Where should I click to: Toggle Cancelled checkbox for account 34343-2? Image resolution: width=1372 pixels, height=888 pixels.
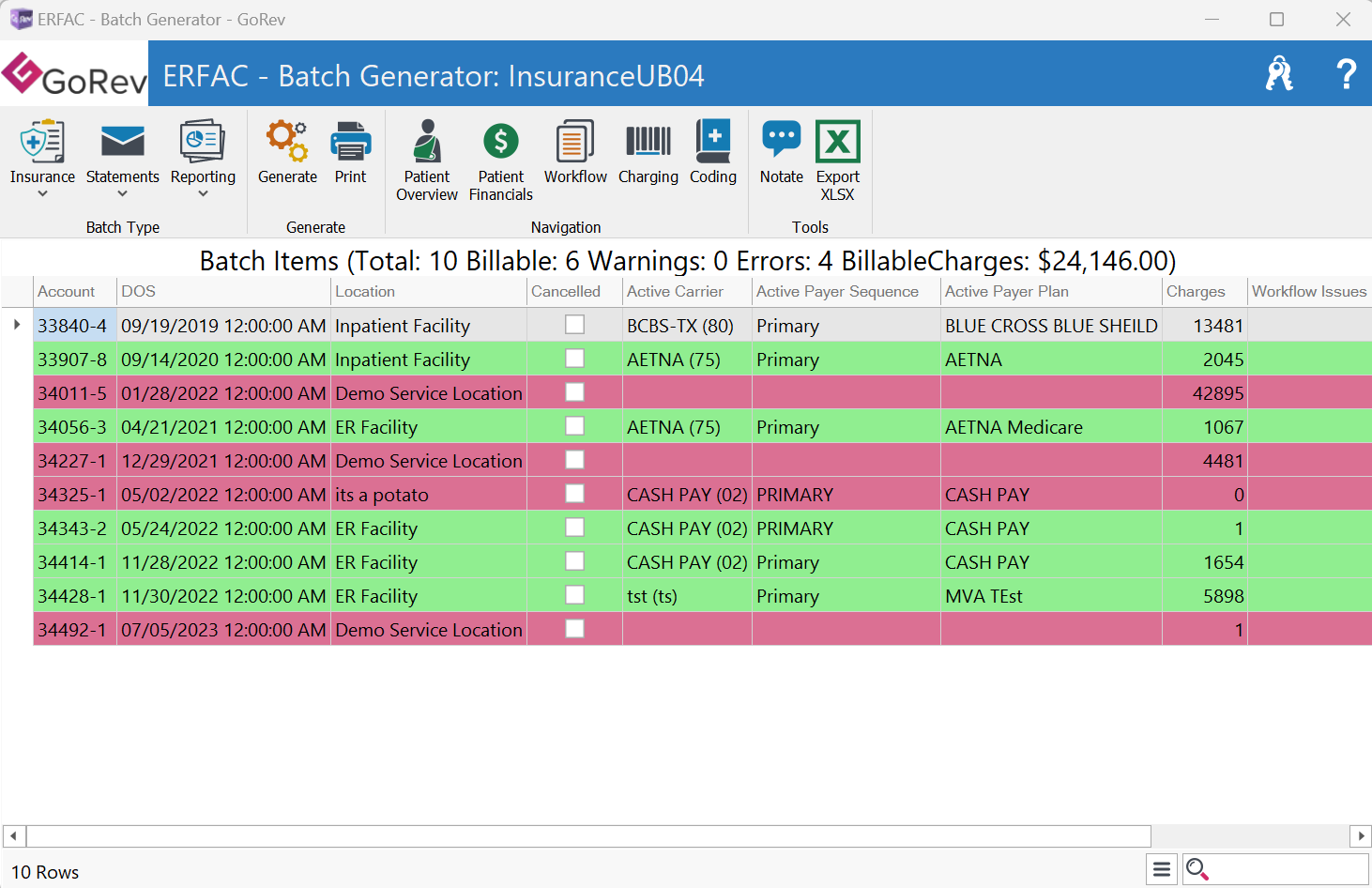pyautogui.click(x=574, y=527)
